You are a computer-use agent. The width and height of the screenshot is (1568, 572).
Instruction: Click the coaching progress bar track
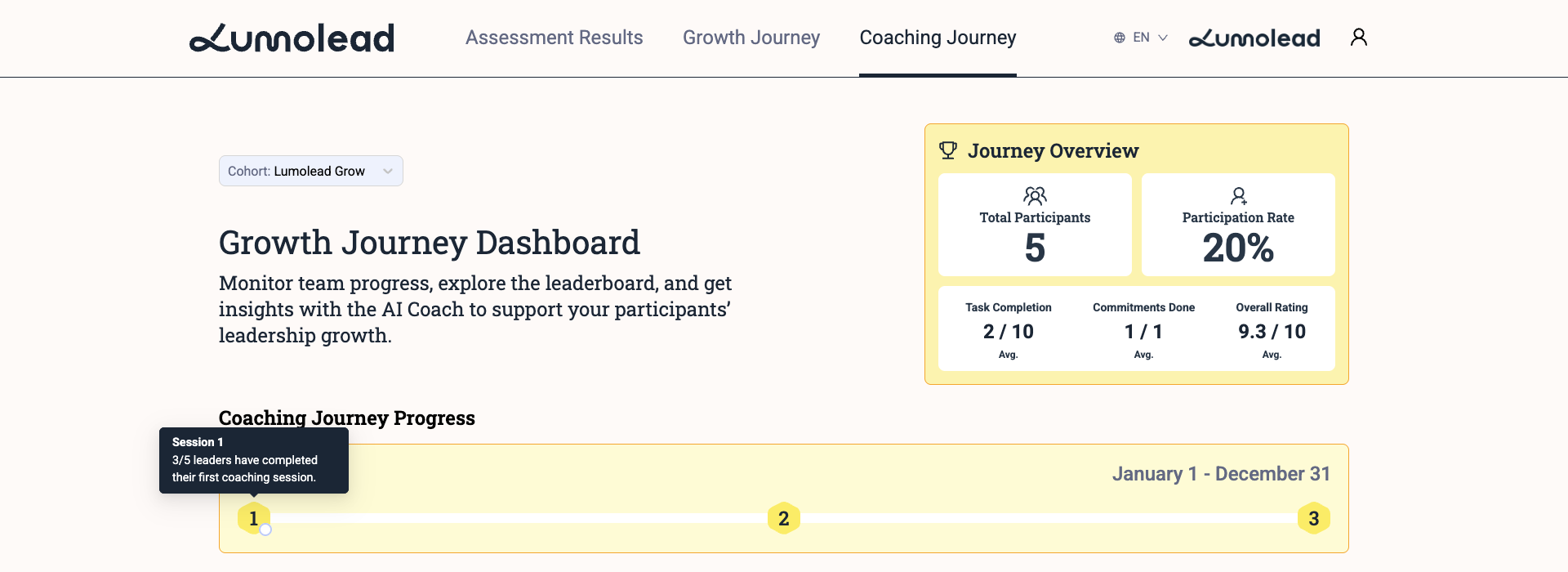(x=784, y=518)
